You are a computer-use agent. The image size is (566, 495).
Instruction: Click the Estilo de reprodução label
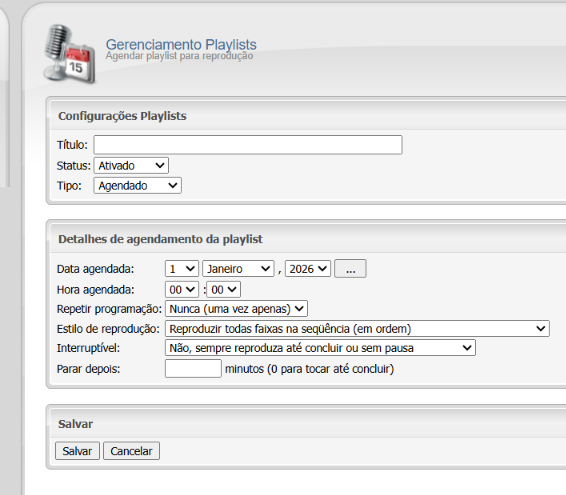108,329
